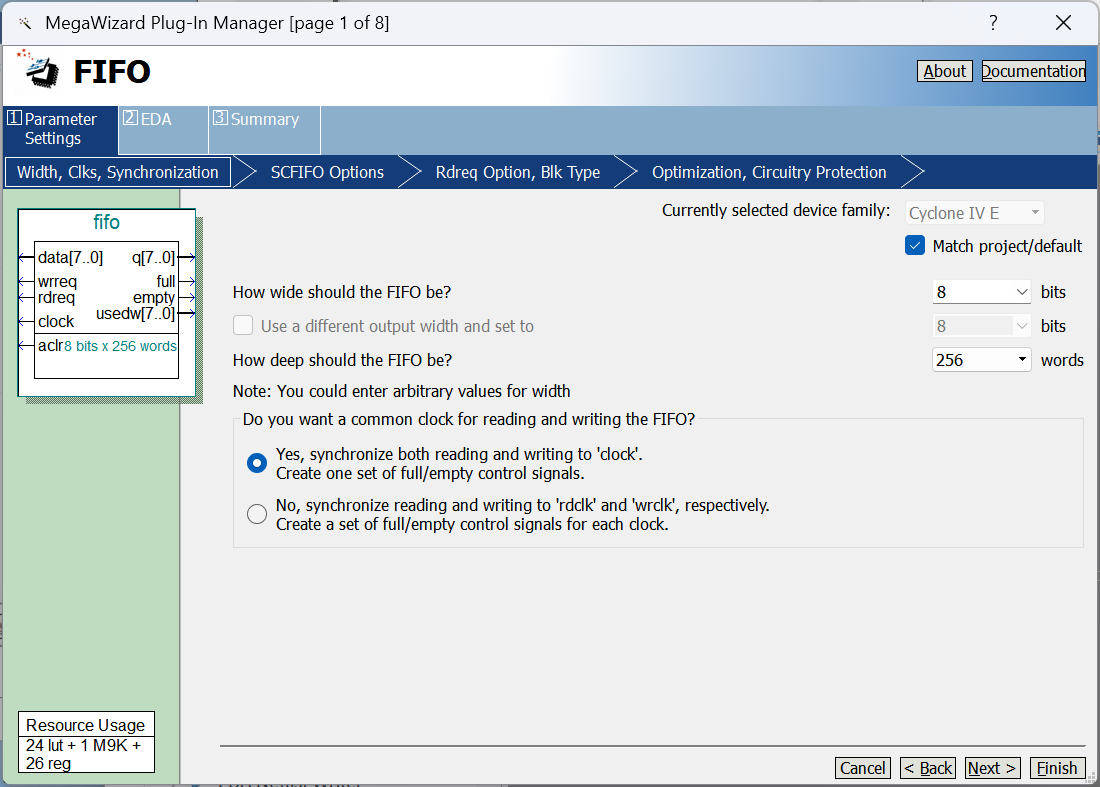Click the aclr port label
This screenshot has width=1100, height=787.
tap(51, 345)
